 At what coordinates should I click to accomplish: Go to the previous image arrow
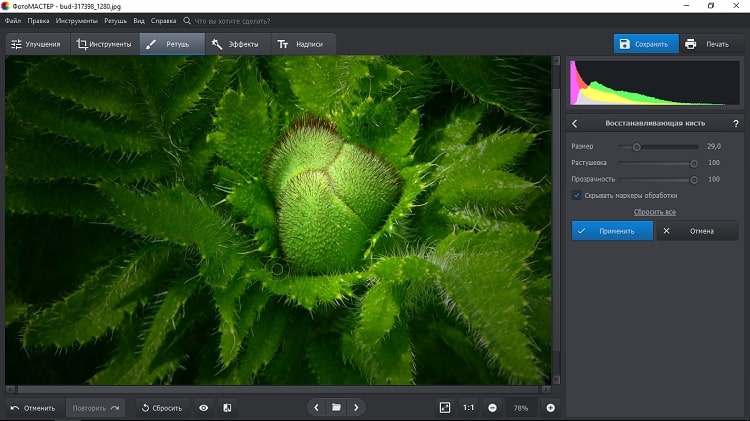pyautogui.click(x=316, y=408)
